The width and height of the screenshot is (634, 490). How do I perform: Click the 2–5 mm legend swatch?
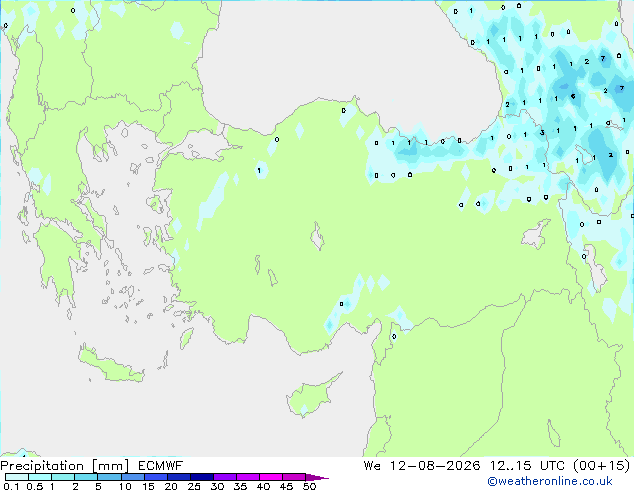86,477
